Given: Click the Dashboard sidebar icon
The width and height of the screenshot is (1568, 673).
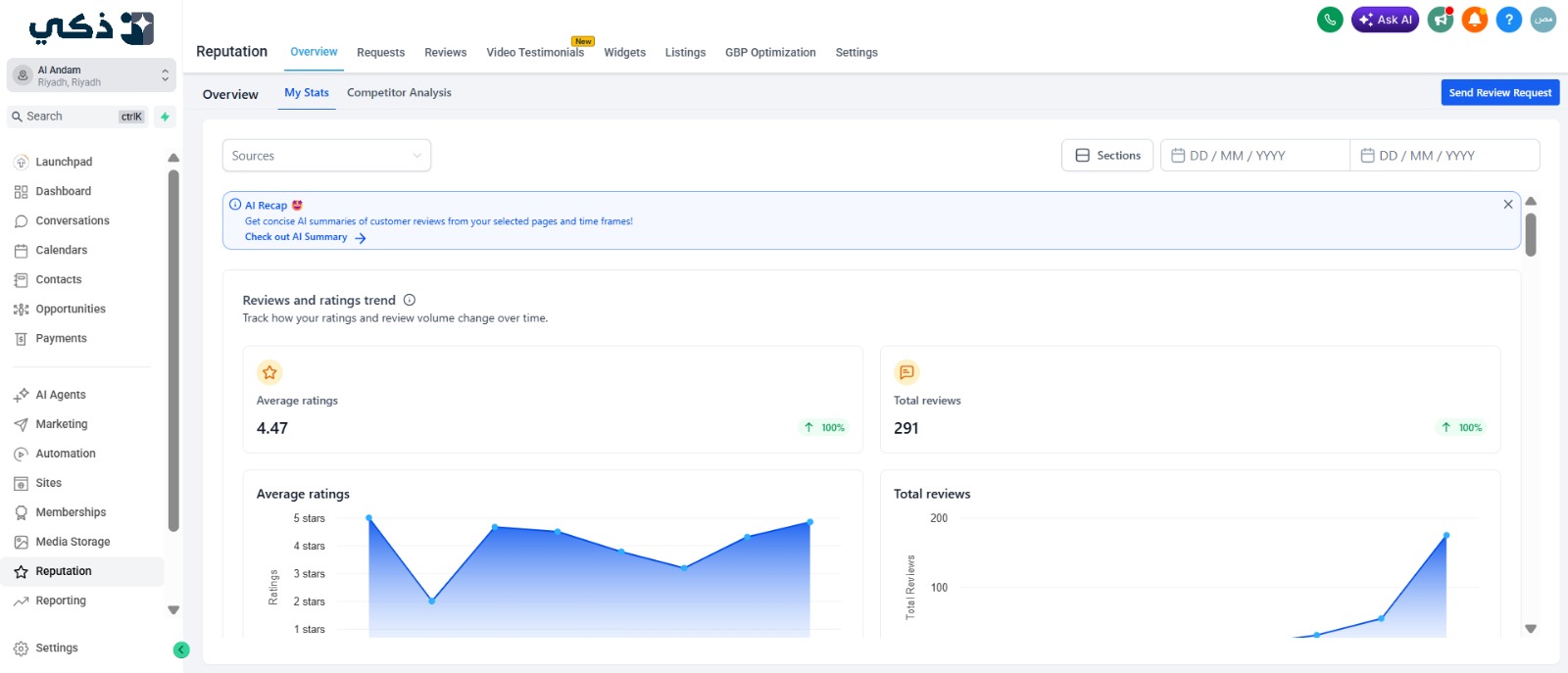Looking at the screenshot, I should pos(21,191).
